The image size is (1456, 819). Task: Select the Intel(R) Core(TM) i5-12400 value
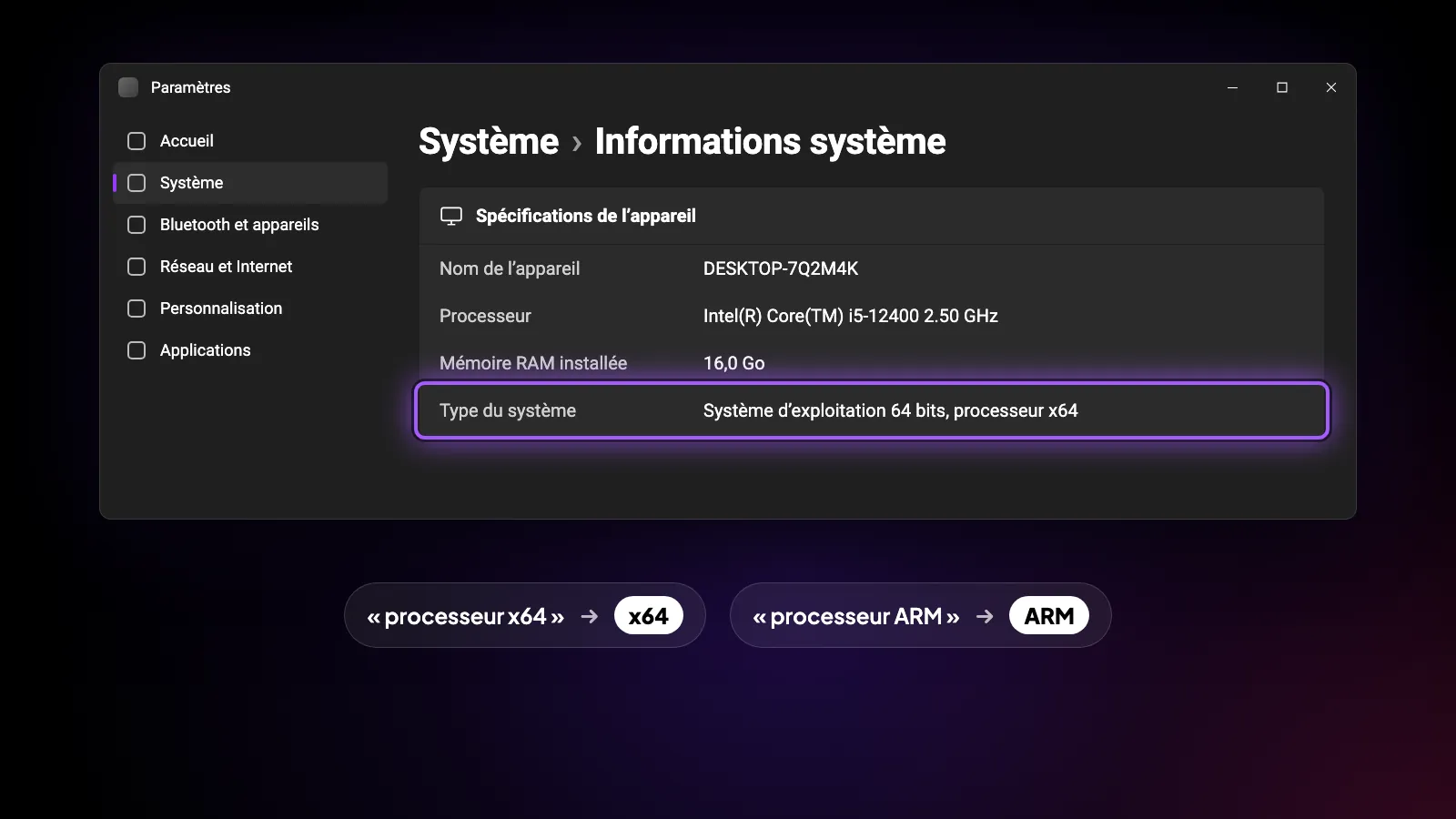click(851, 316)
